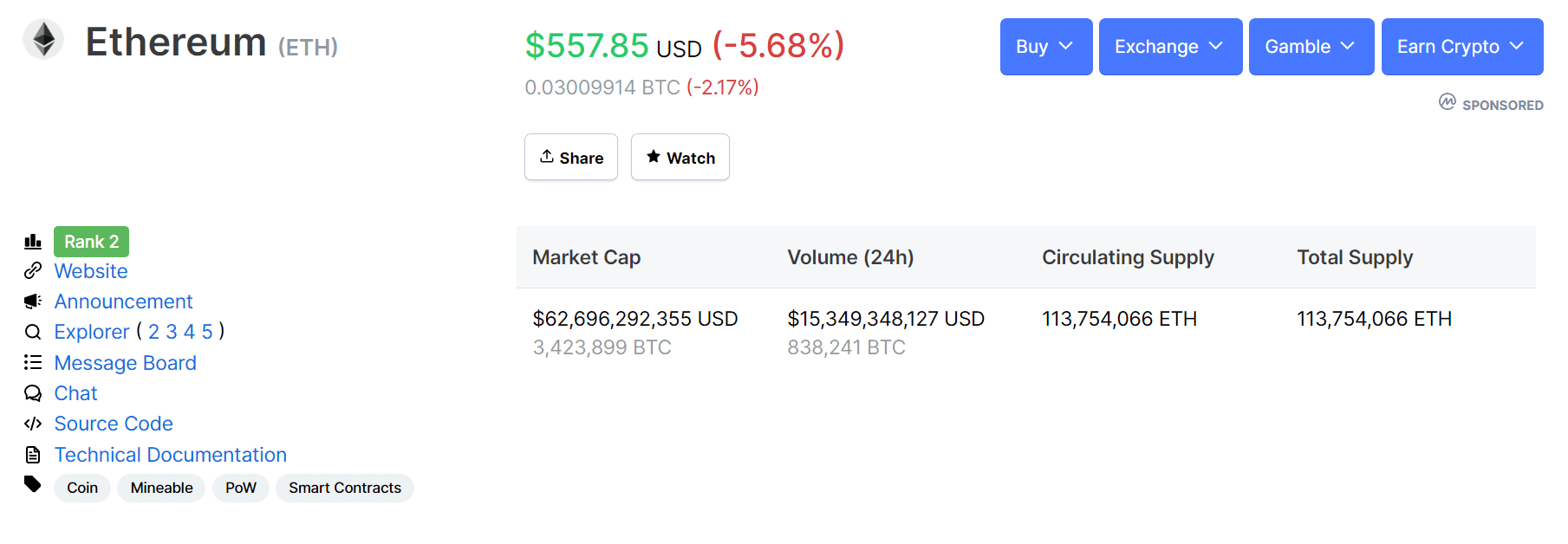Open the Exchange dropdown menu
1568x544 pixels.
pyautogui.click(x=1170, y=47)
